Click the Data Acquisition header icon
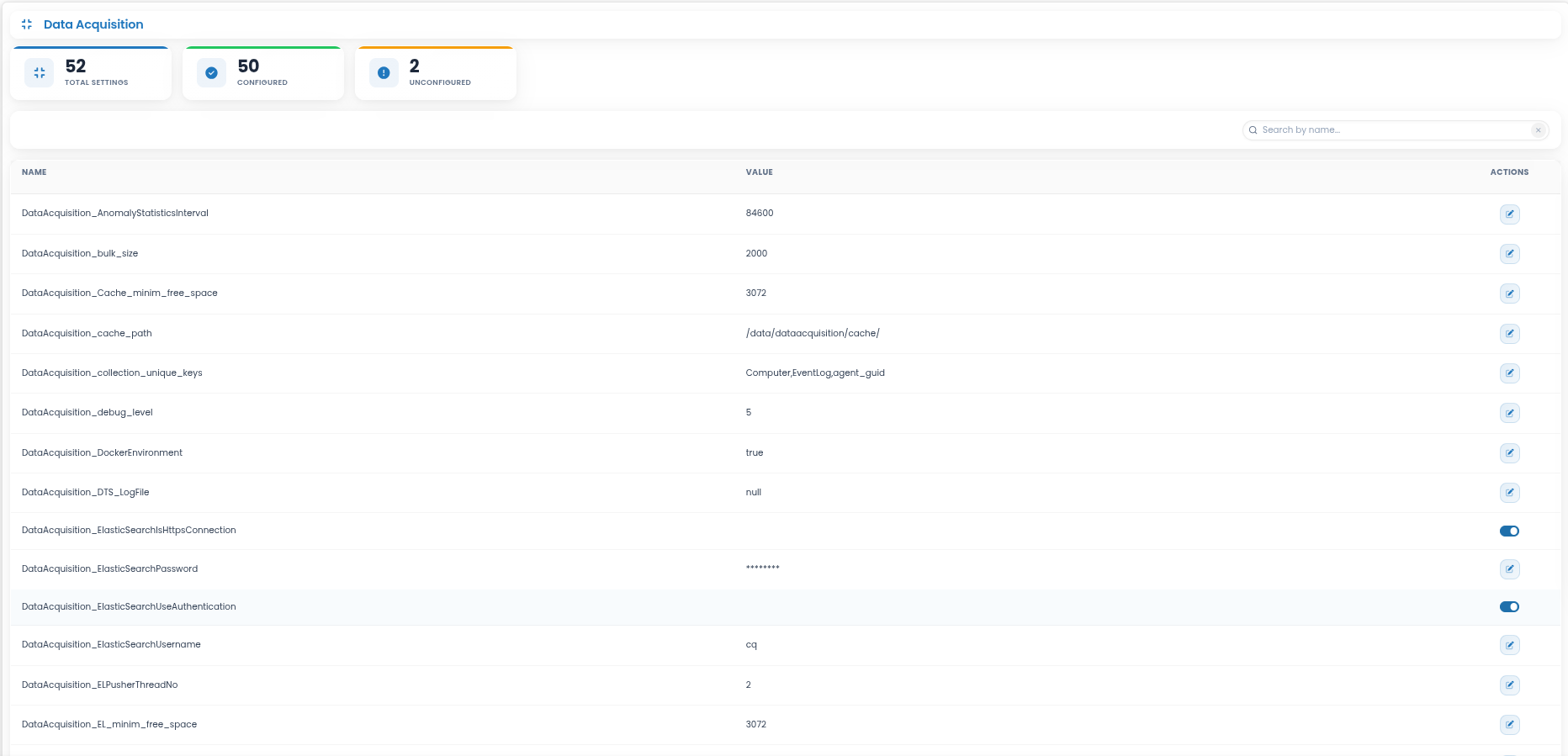1568x756 pixels. click(27, 24)
